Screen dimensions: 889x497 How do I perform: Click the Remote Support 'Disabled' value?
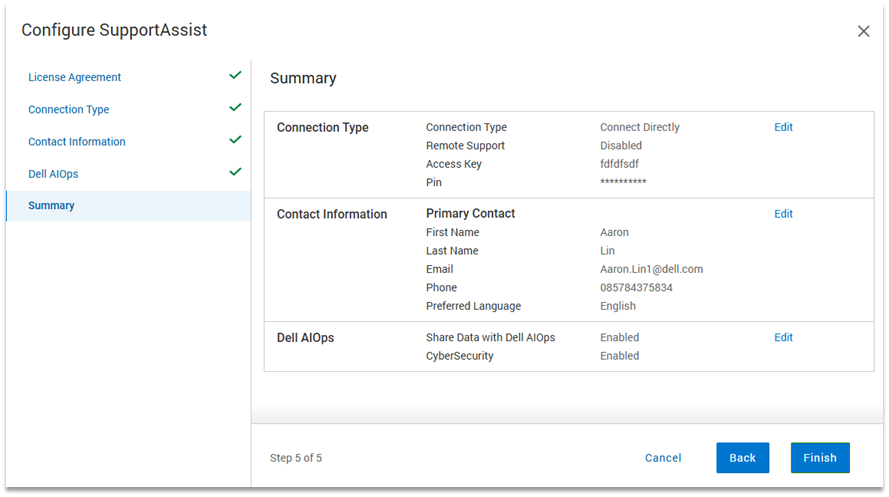[621, 146]
